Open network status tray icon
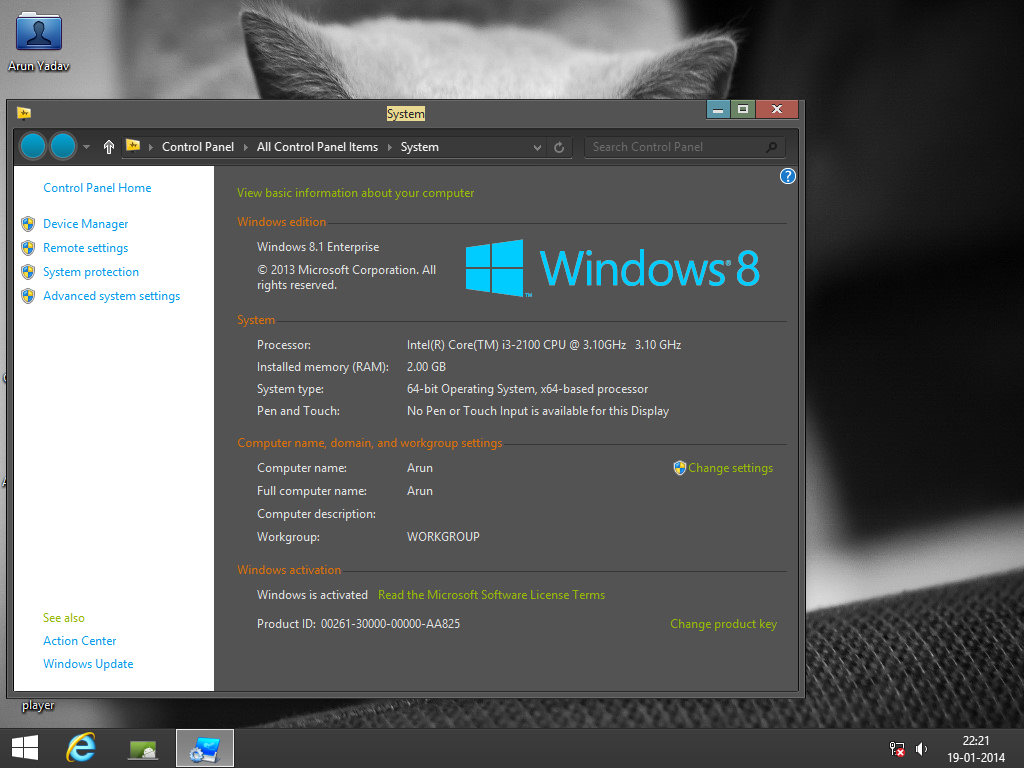 (897, 749)
